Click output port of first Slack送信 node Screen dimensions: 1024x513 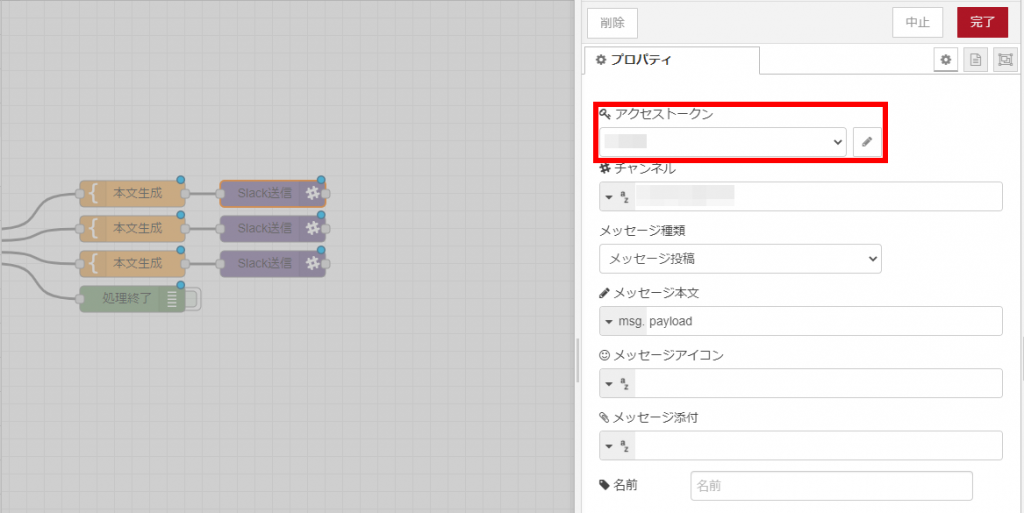coord(326,194)
